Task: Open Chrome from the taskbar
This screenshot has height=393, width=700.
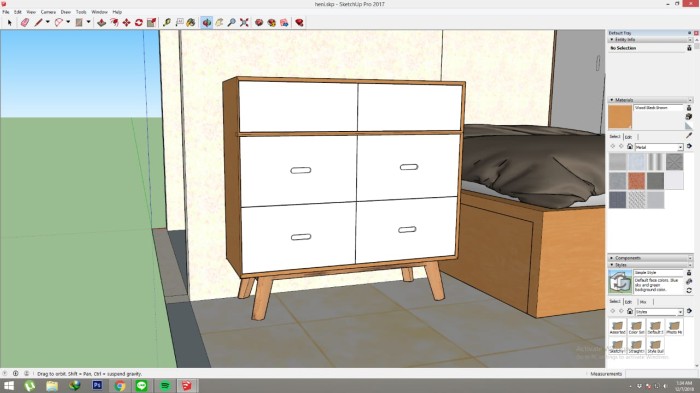Action: tap(120, 385)
